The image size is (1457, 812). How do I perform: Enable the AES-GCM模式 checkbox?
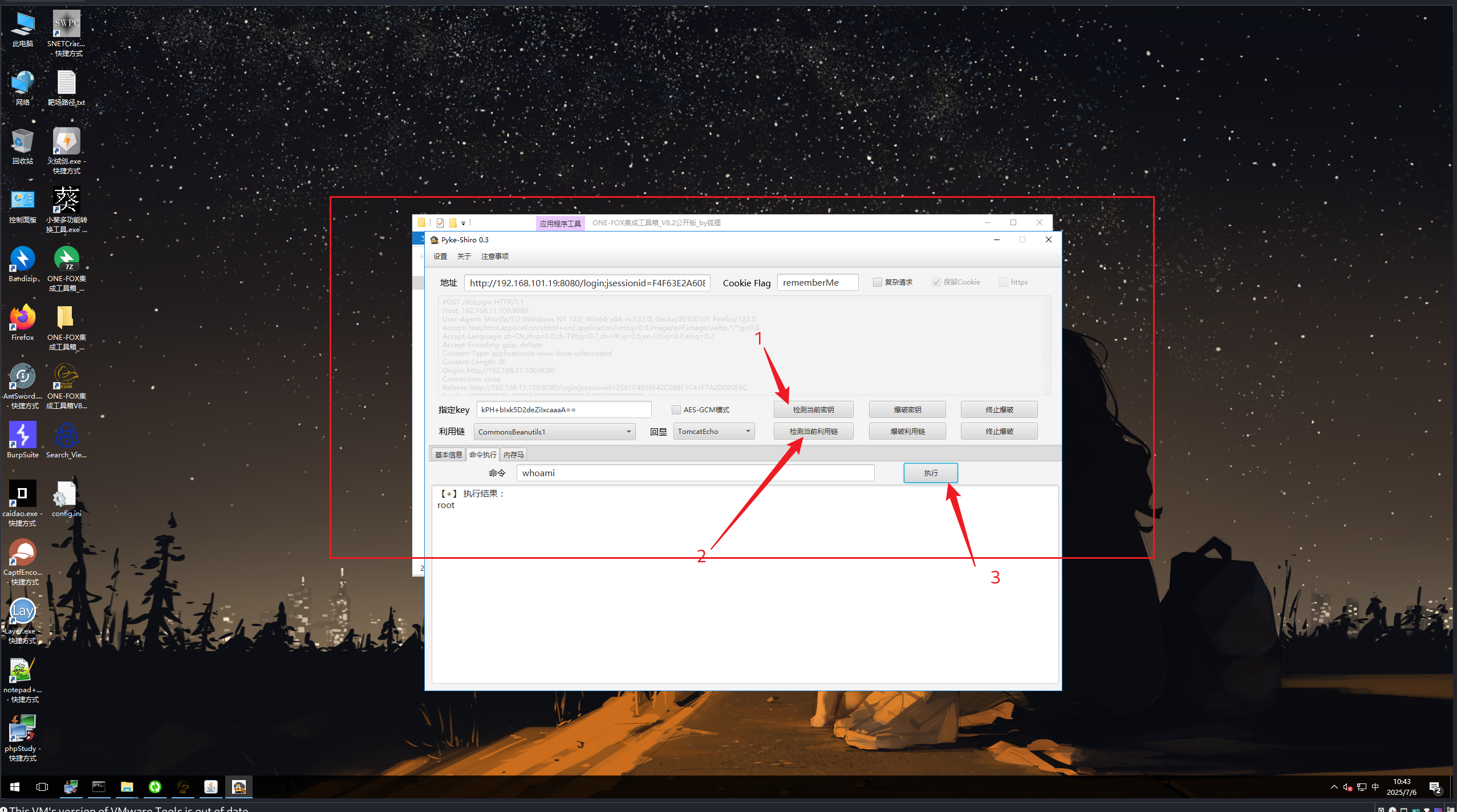coord(676,409)
